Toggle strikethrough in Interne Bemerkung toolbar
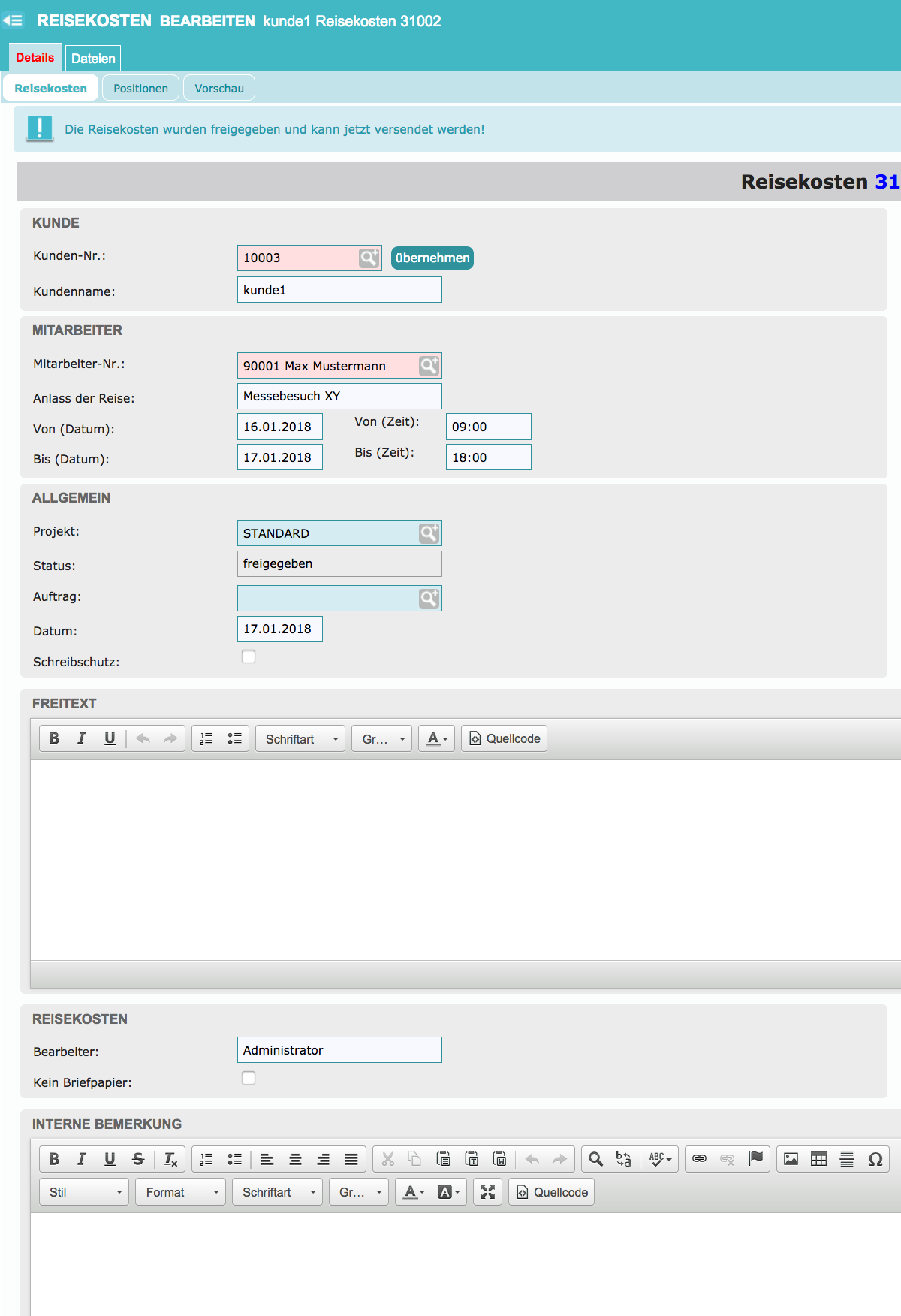 coord(138,1159)
